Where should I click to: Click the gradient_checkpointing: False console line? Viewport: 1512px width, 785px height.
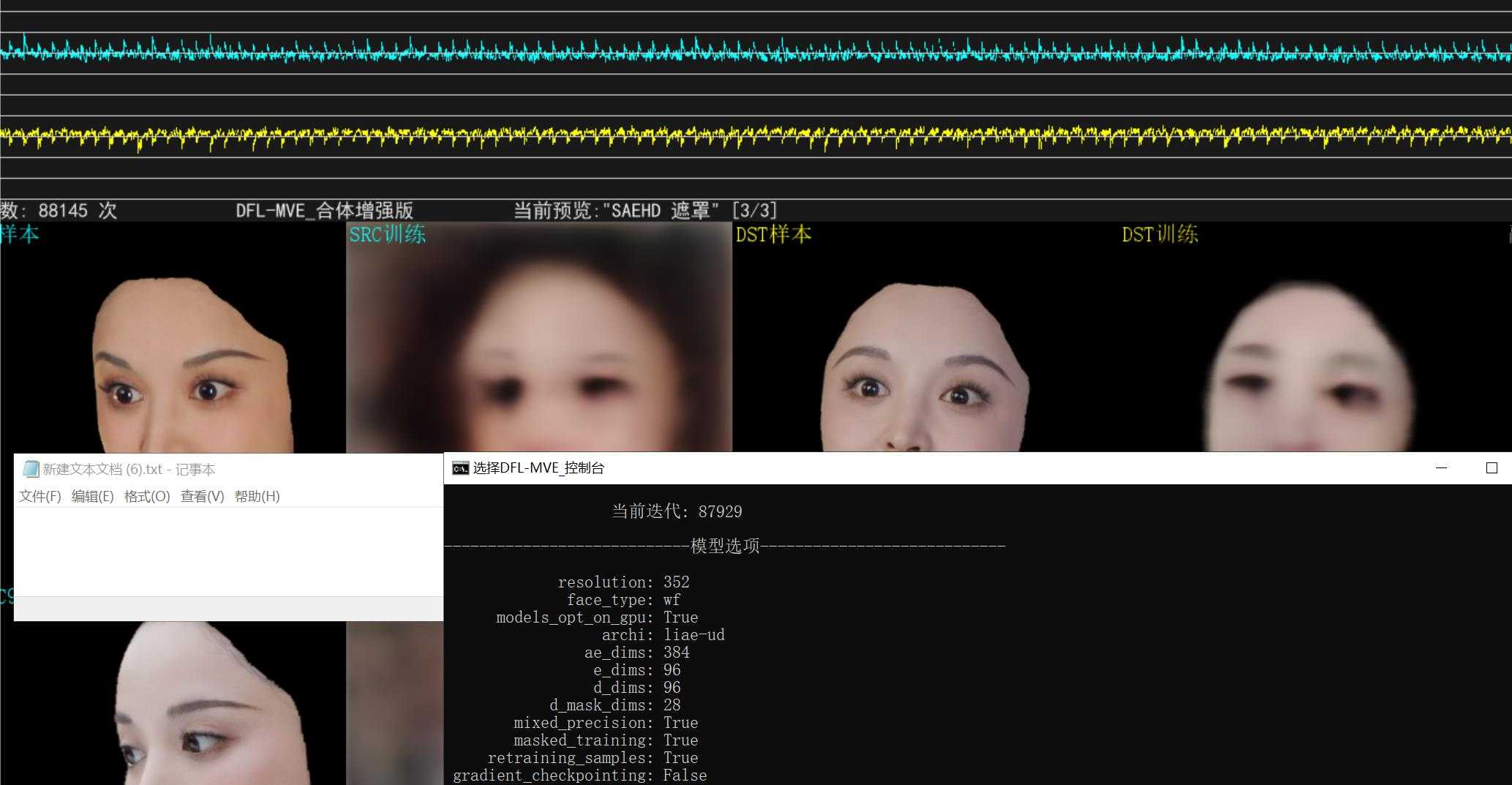pos(579,775)
